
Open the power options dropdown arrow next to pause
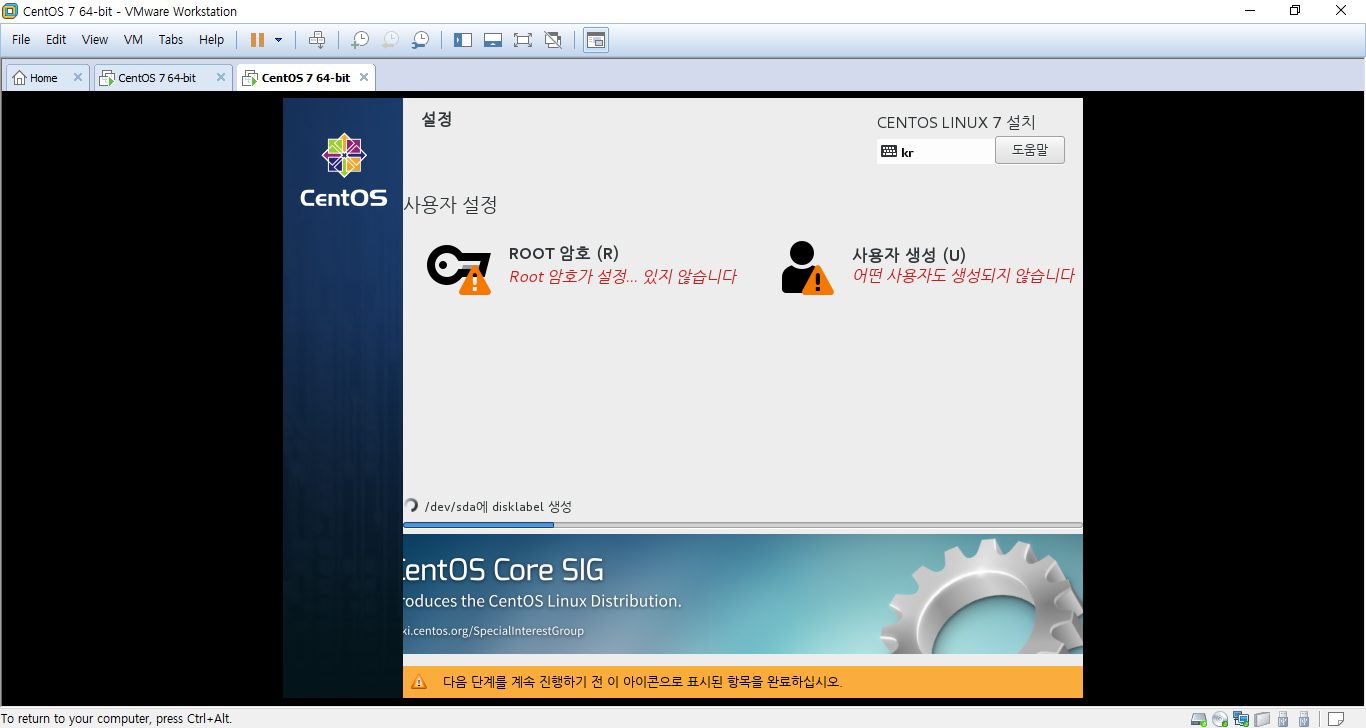point(278,40)
